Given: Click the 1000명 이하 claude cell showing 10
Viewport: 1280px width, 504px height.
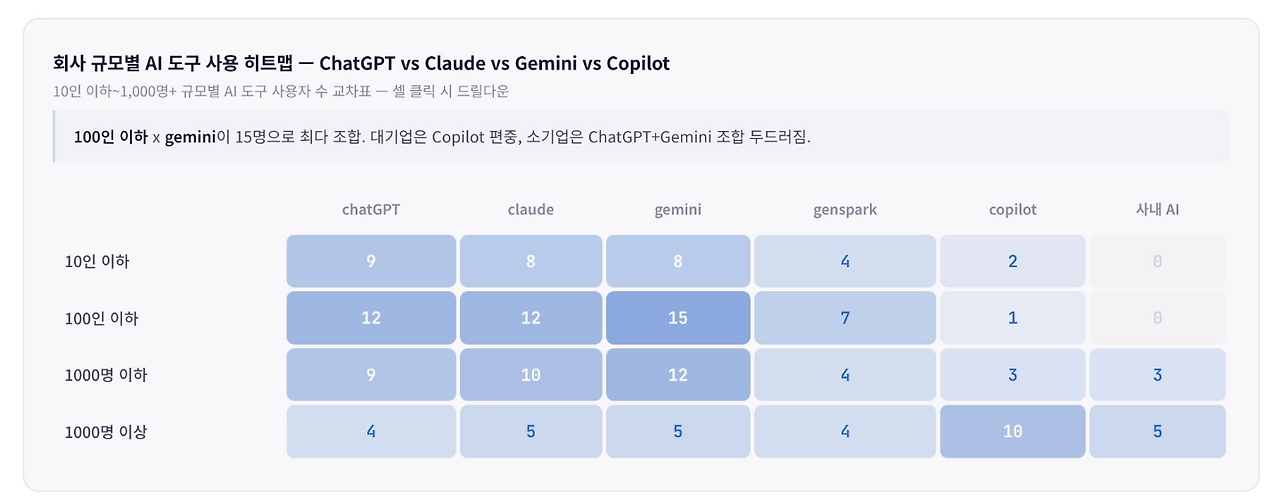Looking at the screenshot, I should tap(531, 375).
